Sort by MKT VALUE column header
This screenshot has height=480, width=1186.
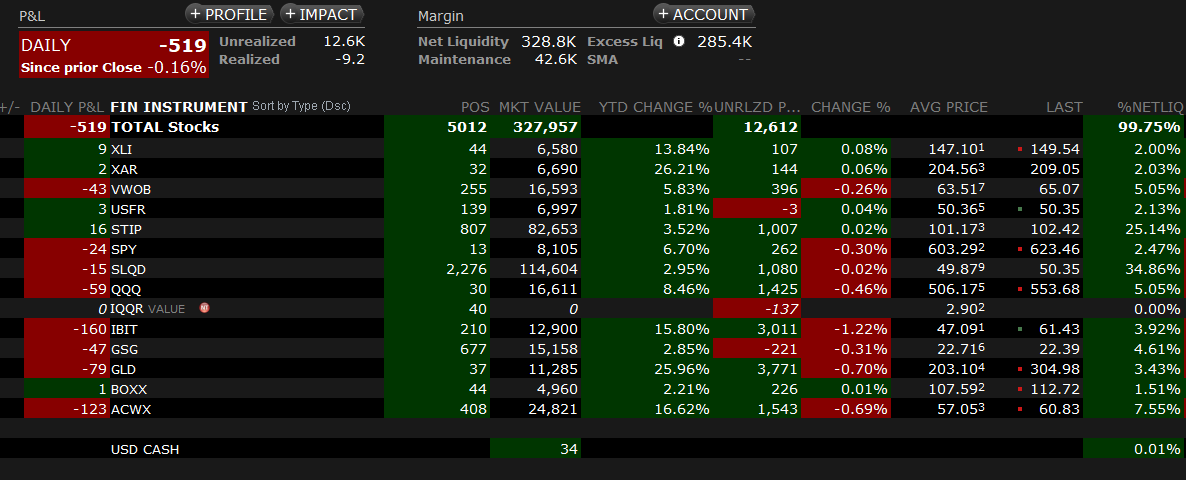click(539, 107)
